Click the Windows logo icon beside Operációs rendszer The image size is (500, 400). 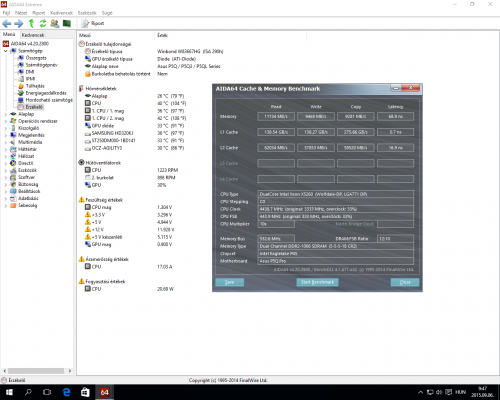13,121
